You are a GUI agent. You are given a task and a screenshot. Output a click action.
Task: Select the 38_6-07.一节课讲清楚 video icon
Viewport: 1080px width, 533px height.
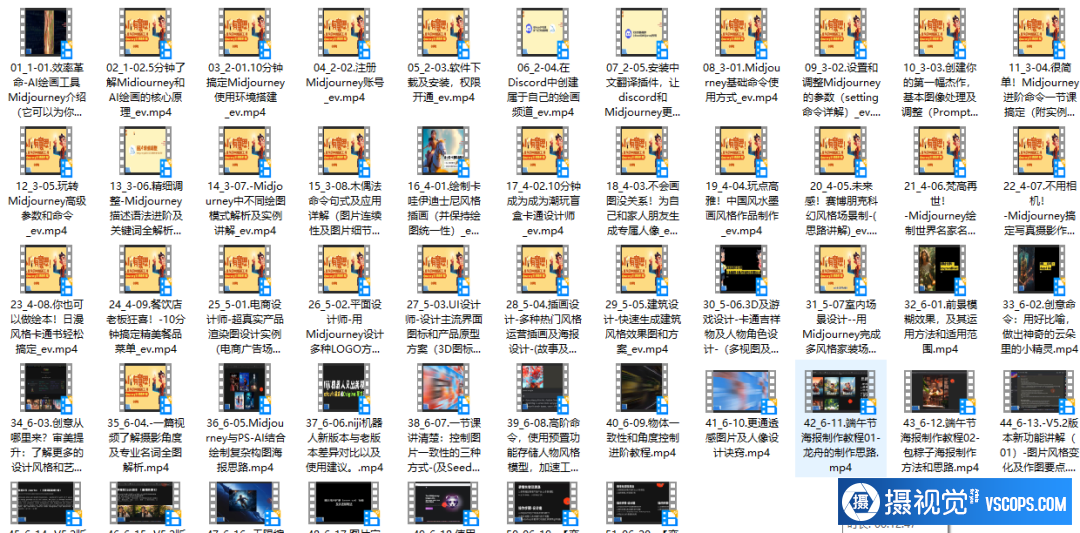point(444,387)
